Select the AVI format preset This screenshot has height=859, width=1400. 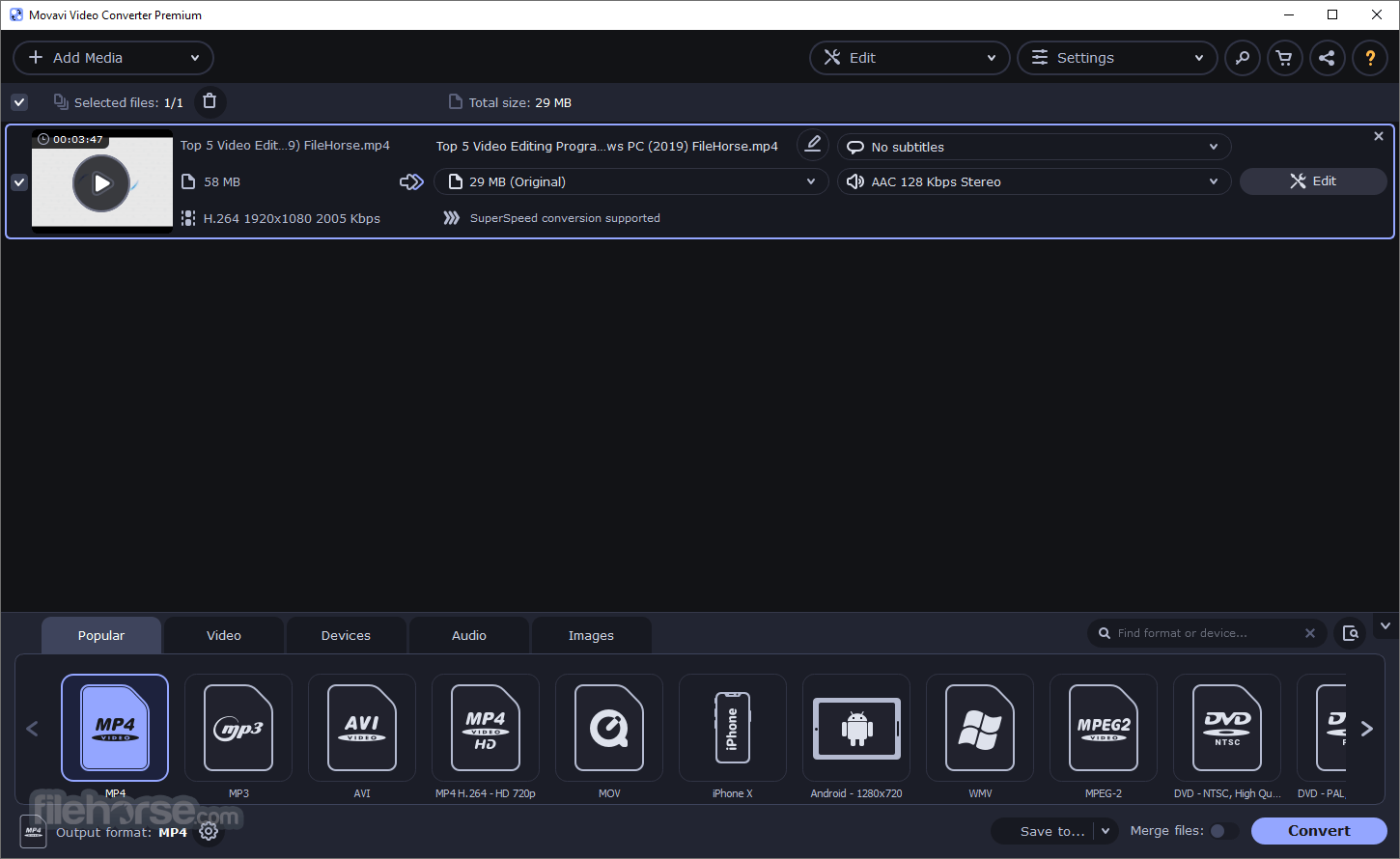coord(361,728)
